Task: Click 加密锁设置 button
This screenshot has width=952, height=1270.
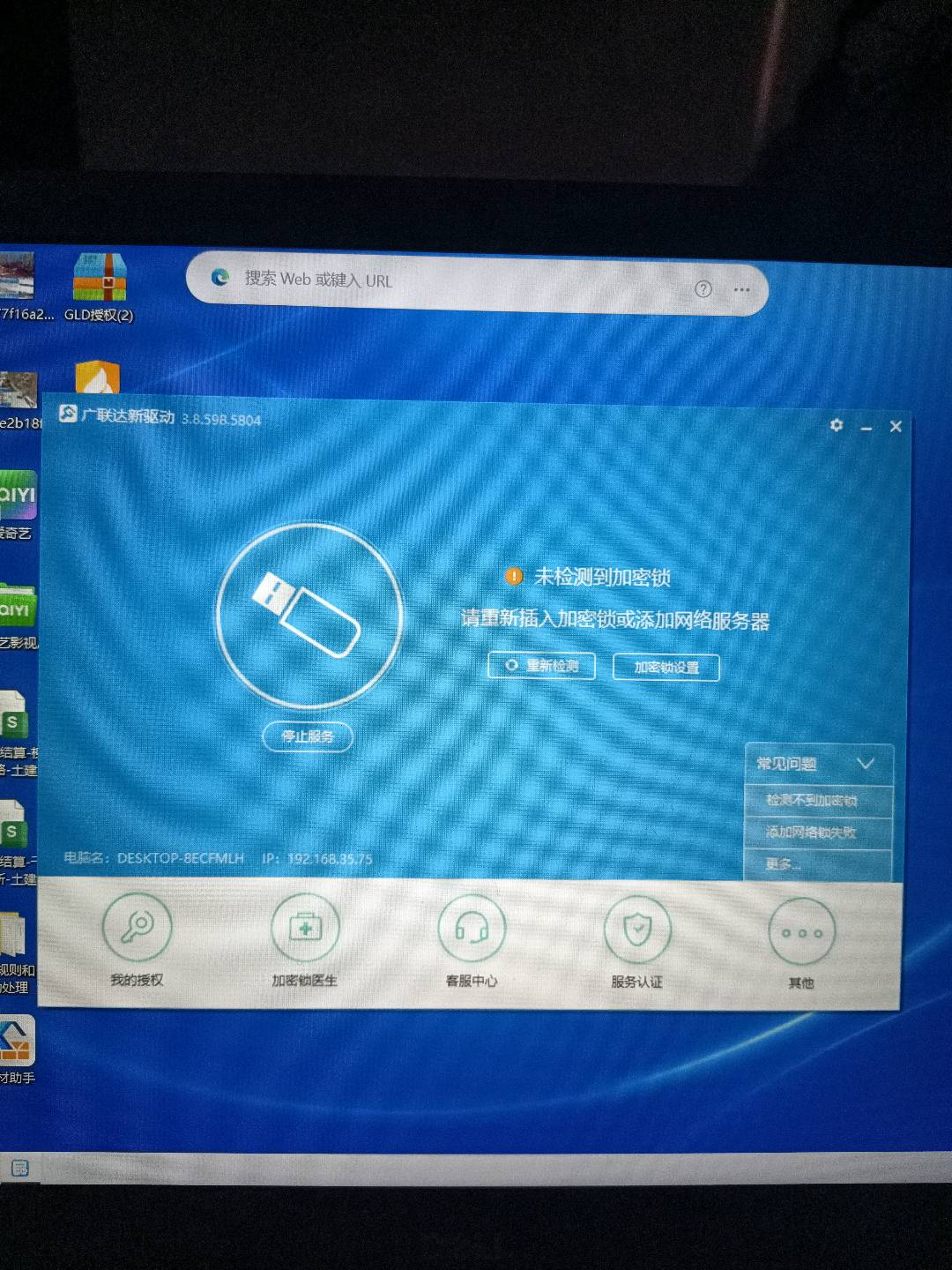Action: [x=666, y=668]
